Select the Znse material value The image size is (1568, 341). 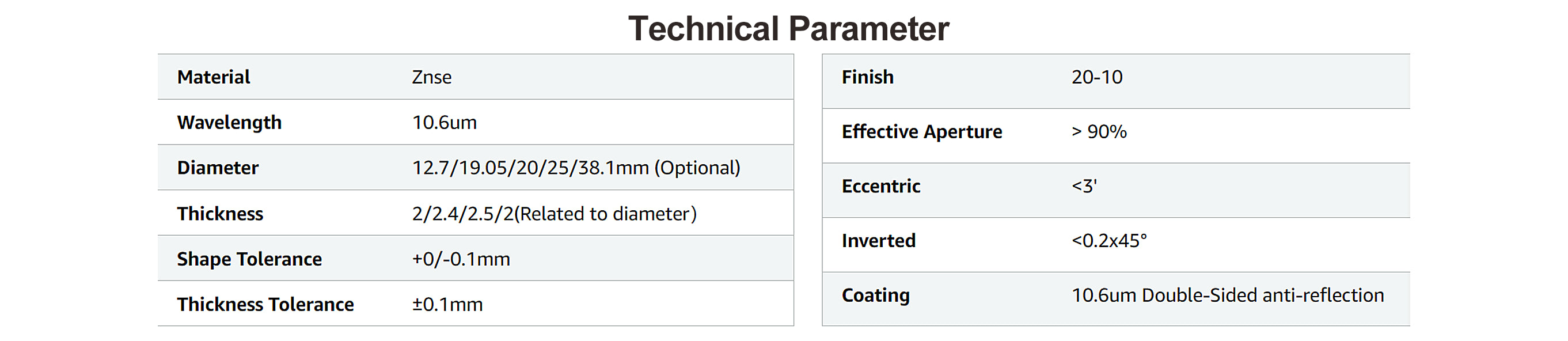[431, 77]
